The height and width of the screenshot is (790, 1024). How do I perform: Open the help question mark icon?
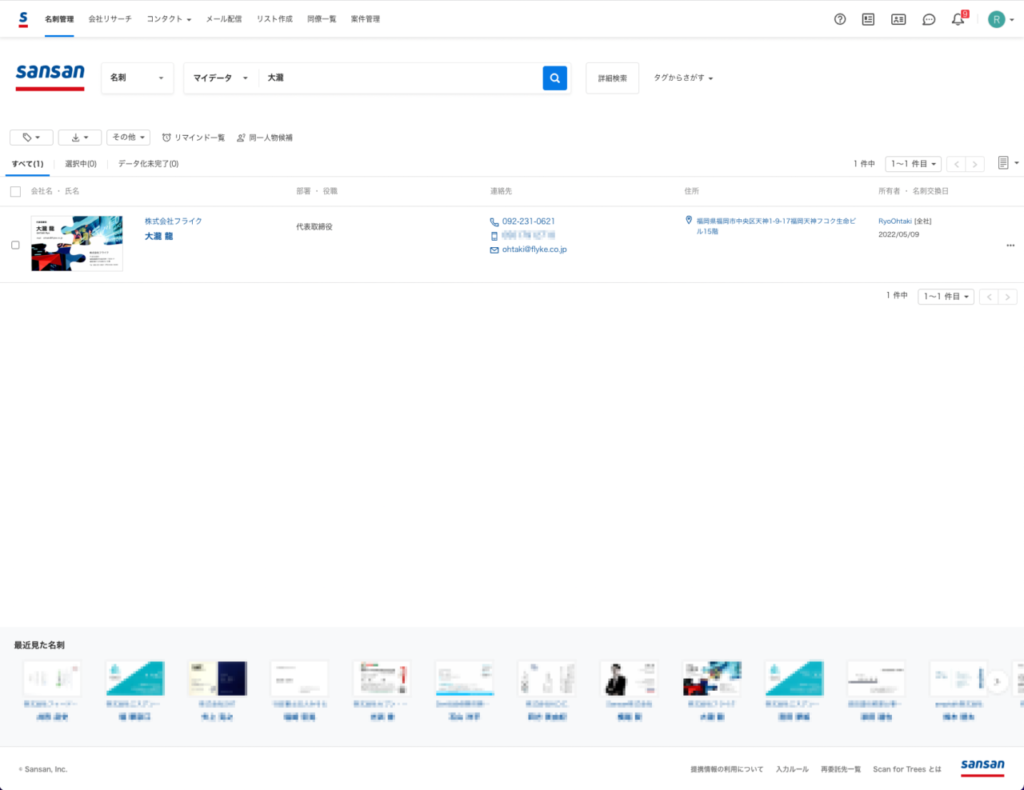(840, 20)
